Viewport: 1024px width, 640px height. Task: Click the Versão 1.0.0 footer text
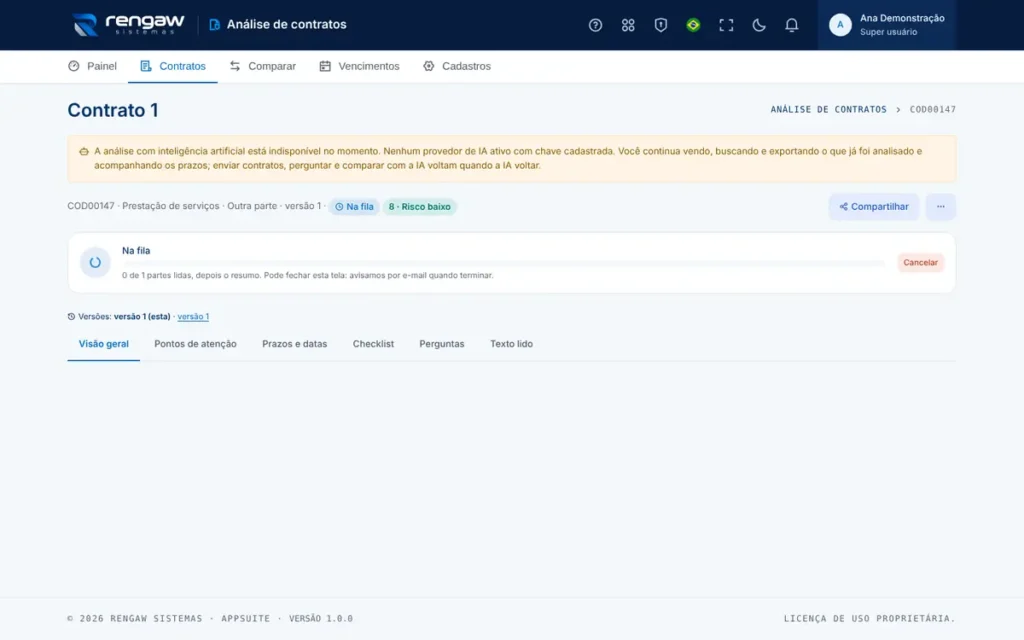[321, 618]
